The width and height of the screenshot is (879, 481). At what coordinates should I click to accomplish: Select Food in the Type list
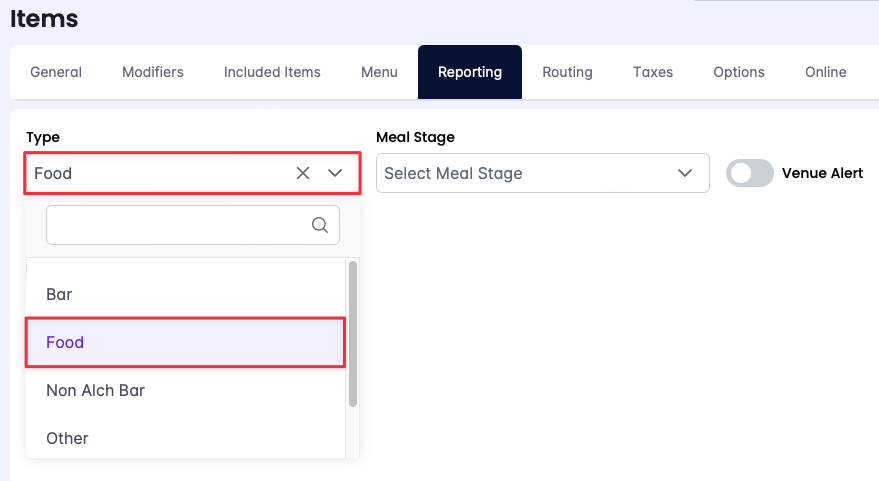(65, 342)
